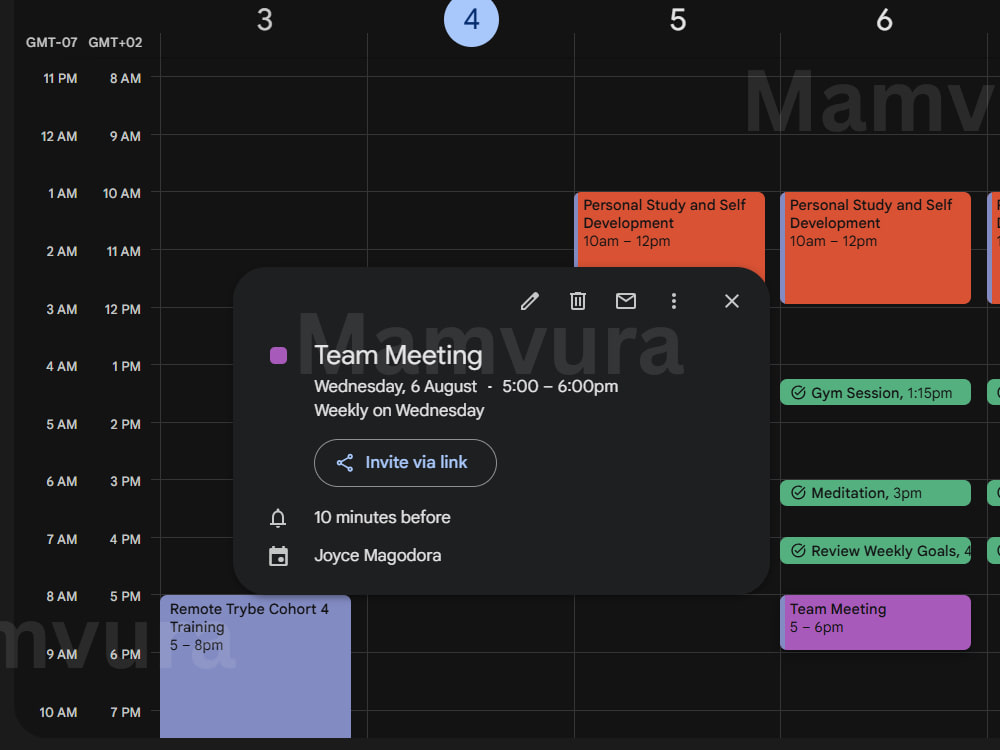
Task: Select day 4 in the header
Action: 471,20
